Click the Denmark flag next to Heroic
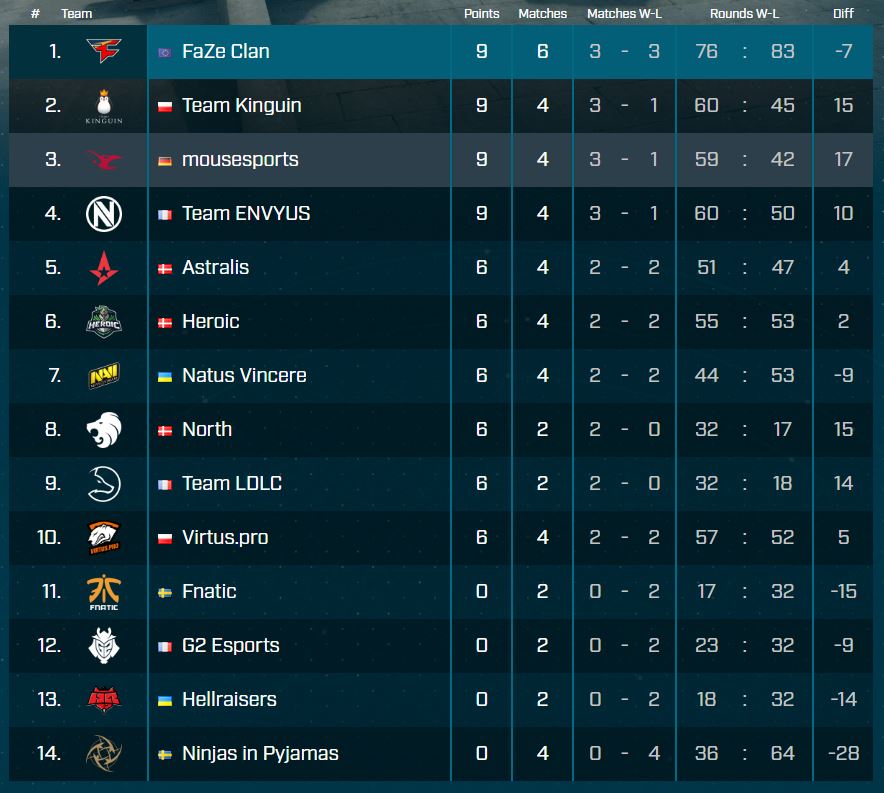 [x=165, y=322]
